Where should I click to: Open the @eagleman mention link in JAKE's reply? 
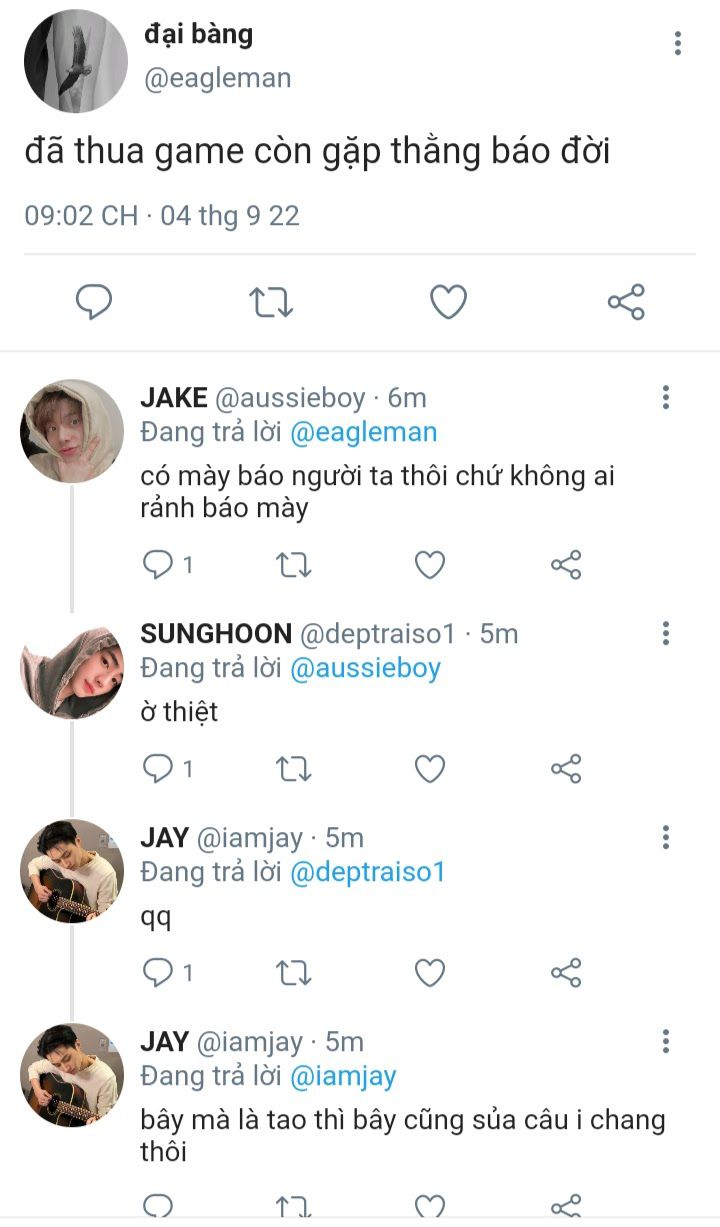(x=363, y=432)
